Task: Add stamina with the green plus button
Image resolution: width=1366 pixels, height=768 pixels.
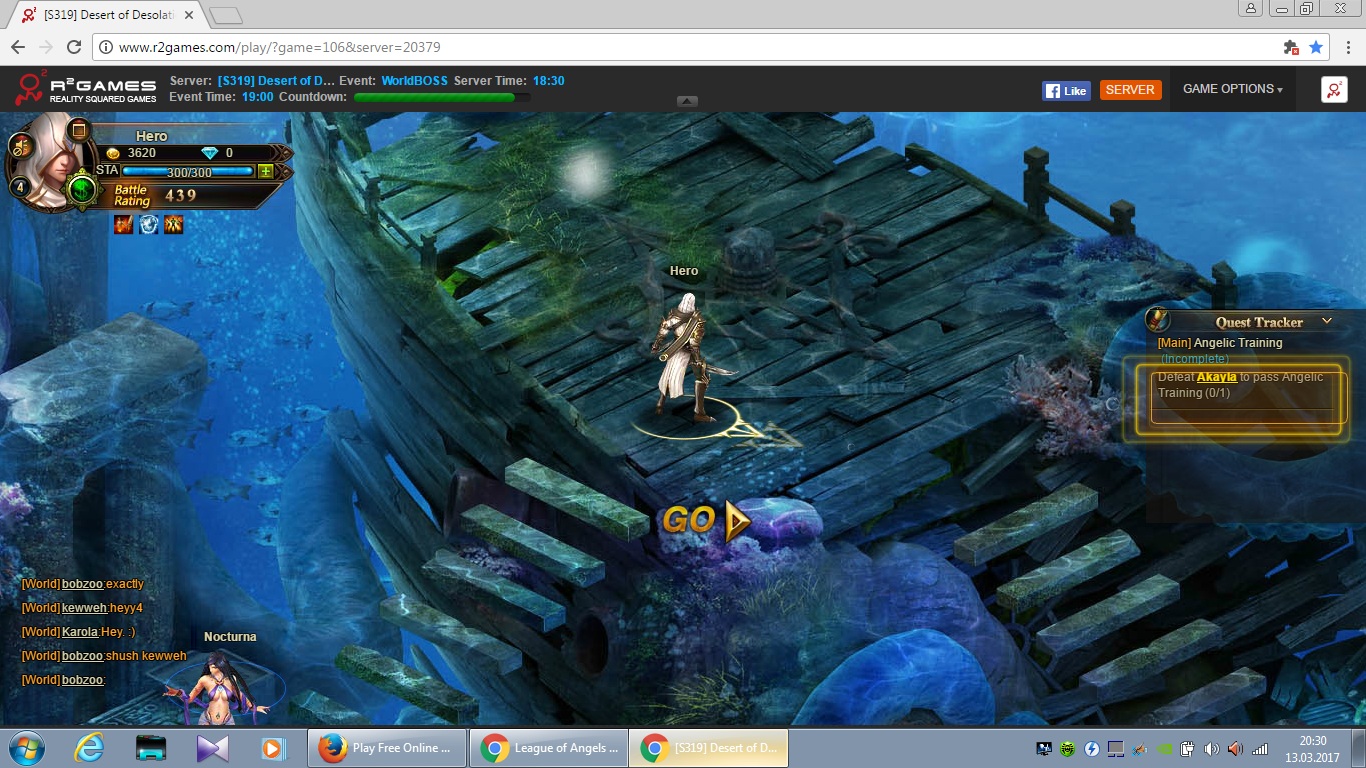Action: pos(265,171)
